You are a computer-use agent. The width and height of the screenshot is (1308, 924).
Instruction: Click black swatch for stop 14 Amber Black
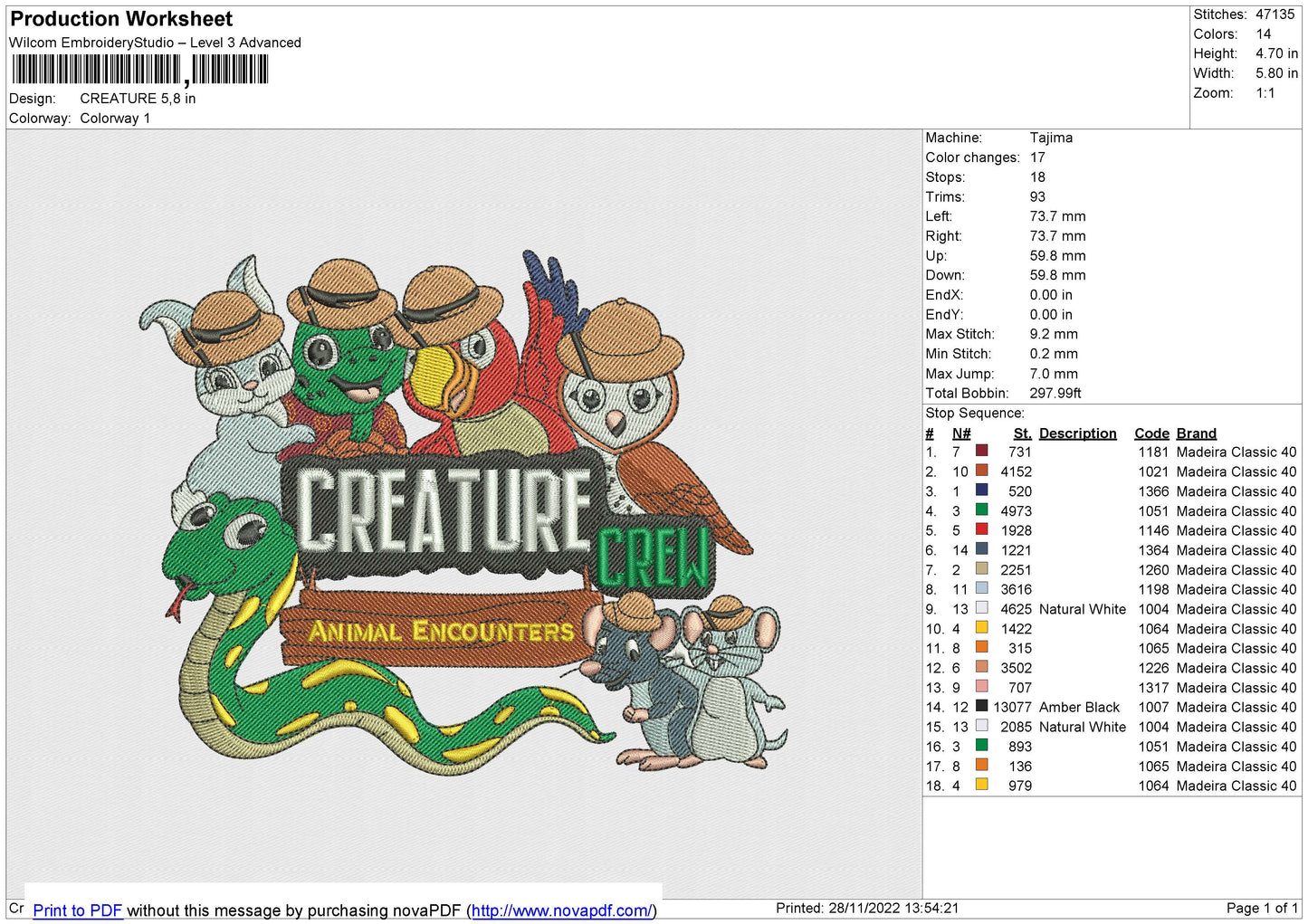(x=981, y=706)
